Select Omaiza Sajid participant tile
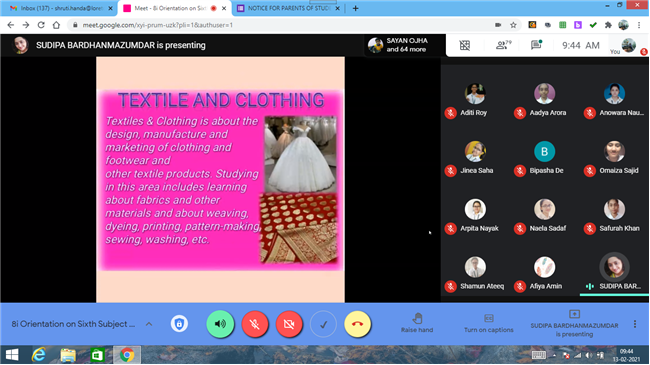This screenshot has width=650, height=365. coord(614,158)
